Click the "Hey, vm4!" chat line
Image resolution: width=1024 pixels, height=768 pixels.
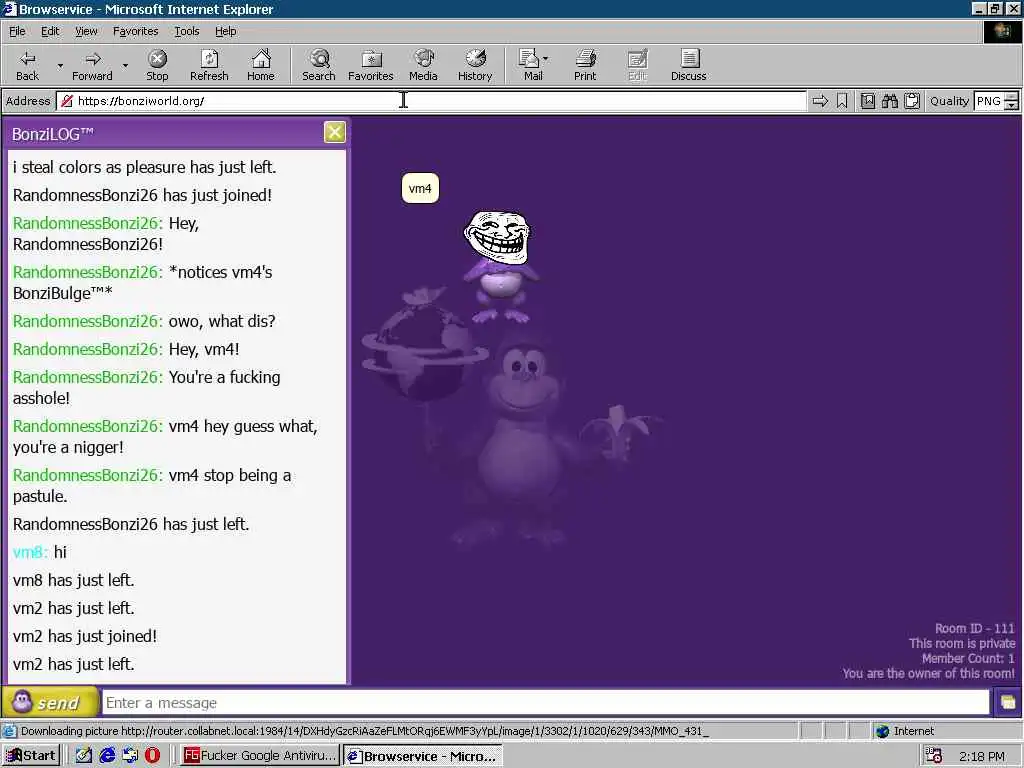(x=126, y=349)
